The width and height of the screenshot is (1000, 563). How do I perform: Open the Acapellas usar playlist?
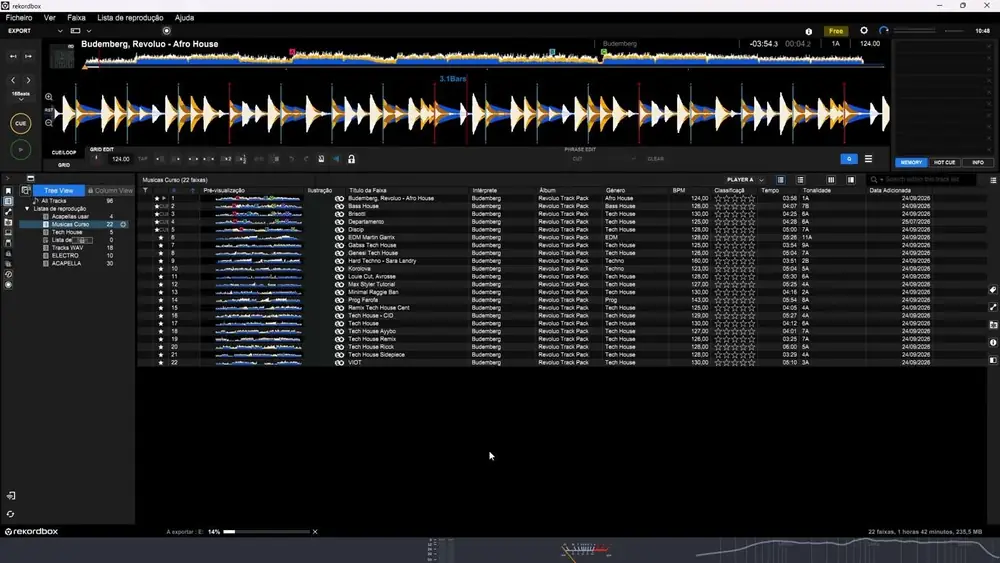pyautogui.click(x=70, y=217)
